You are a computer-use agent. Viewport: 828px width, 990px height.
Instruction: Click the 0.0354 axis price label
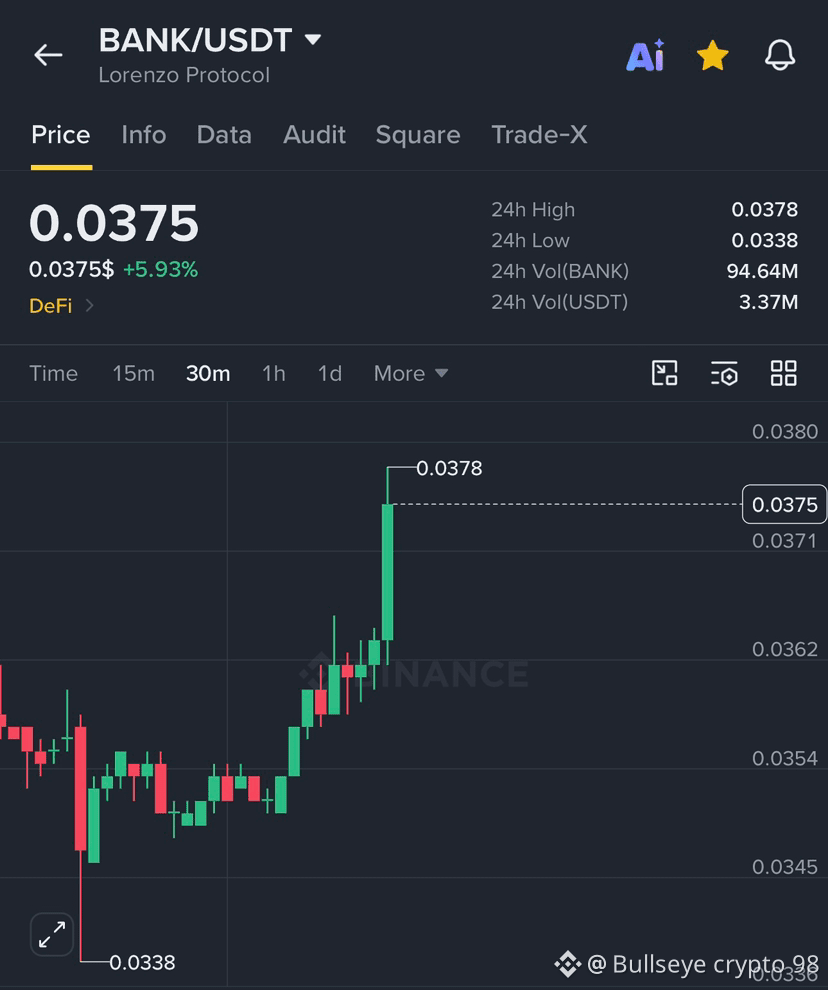click(x=784, y=758)
